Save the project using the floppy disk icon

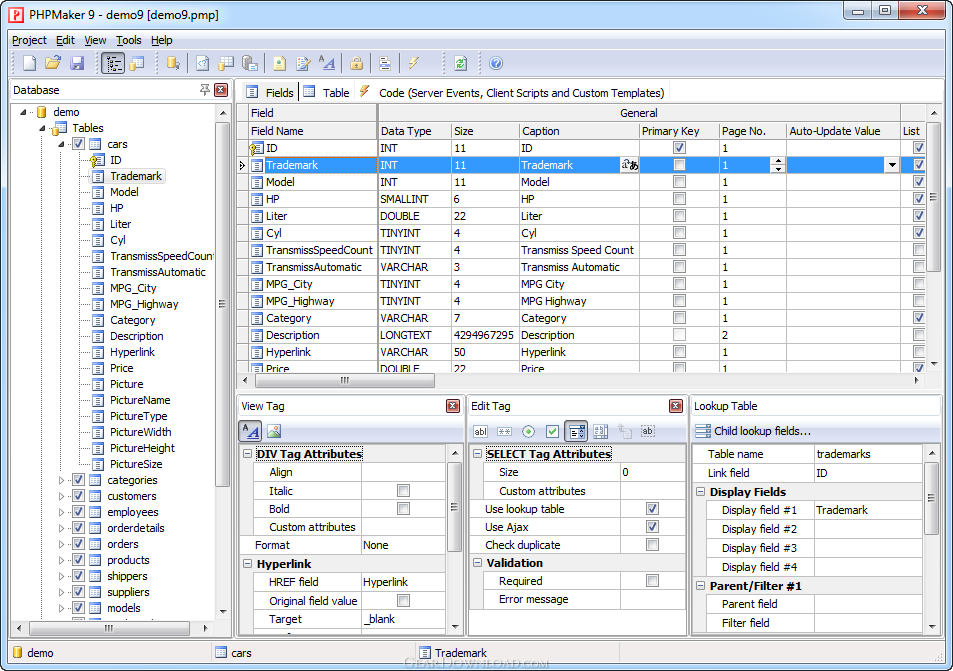77,63
